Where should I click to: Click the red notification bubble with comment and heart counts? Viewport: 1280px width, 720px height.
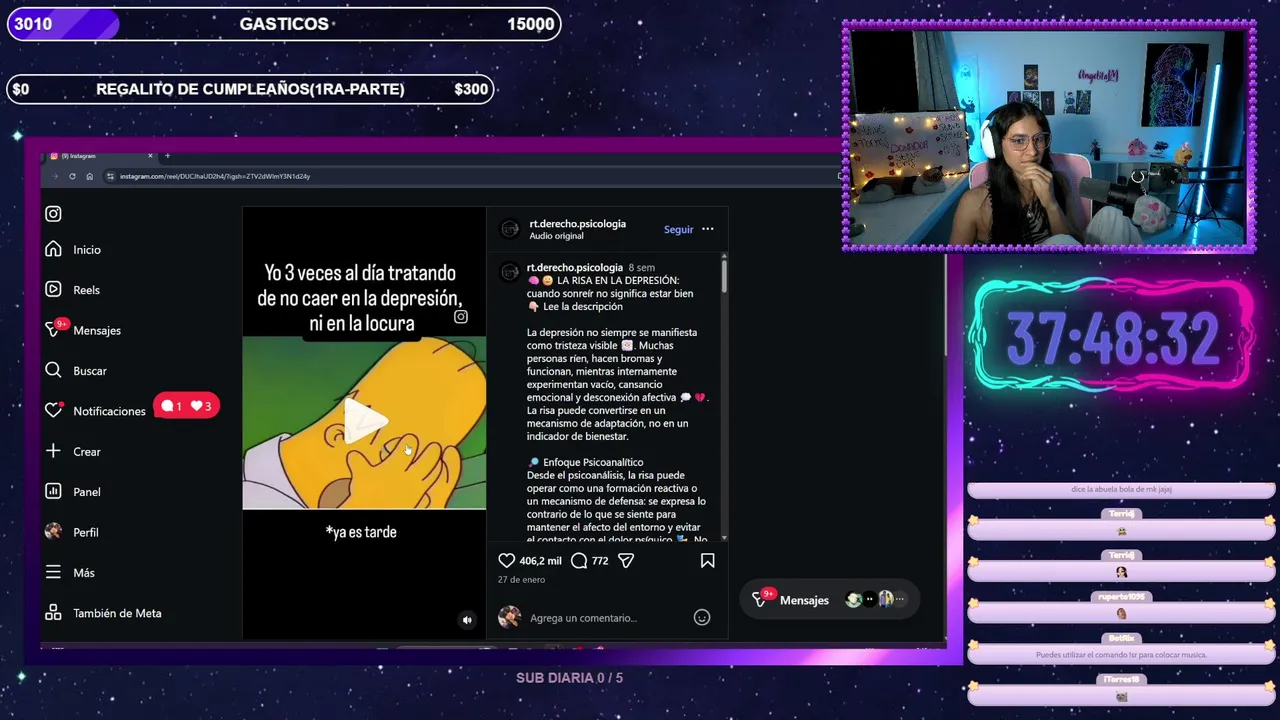(x=186, y=406)
